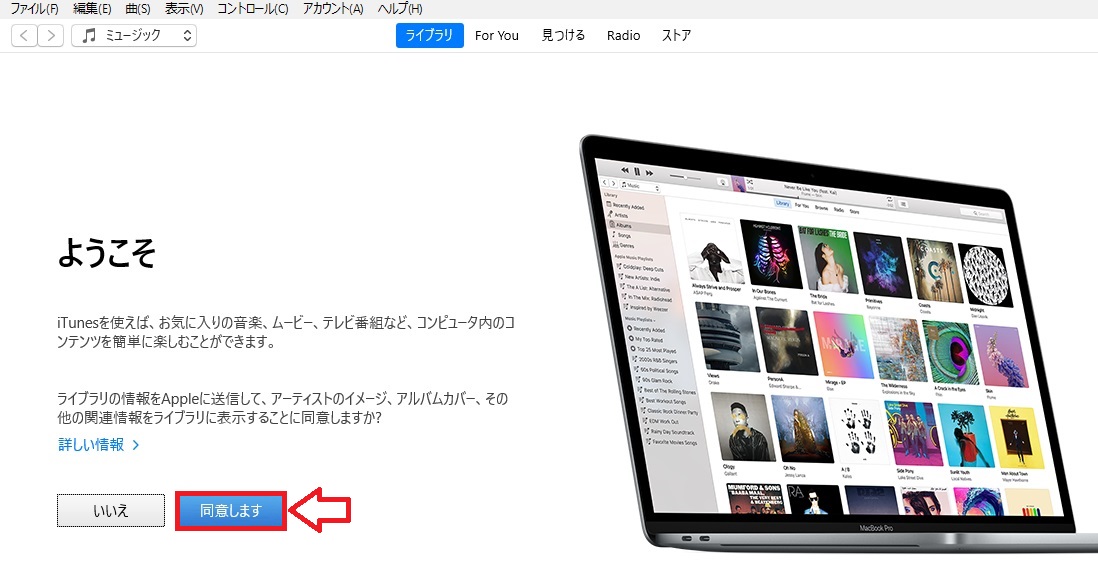Go back with the left arrow button
This screenshot has height=588, width=1098.
24,36
